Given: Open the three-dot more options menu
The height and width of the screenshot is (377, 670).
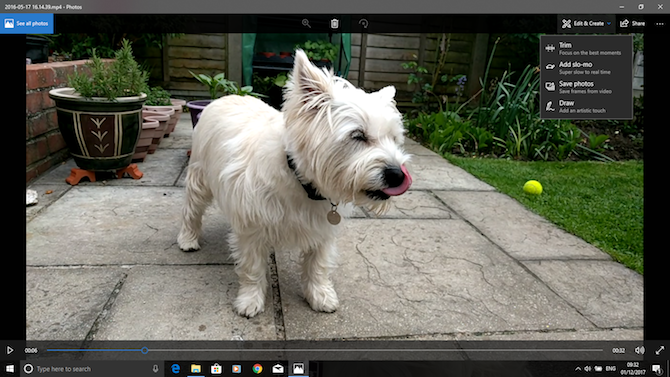Looking at the screenshot, I should pos(660,24).
